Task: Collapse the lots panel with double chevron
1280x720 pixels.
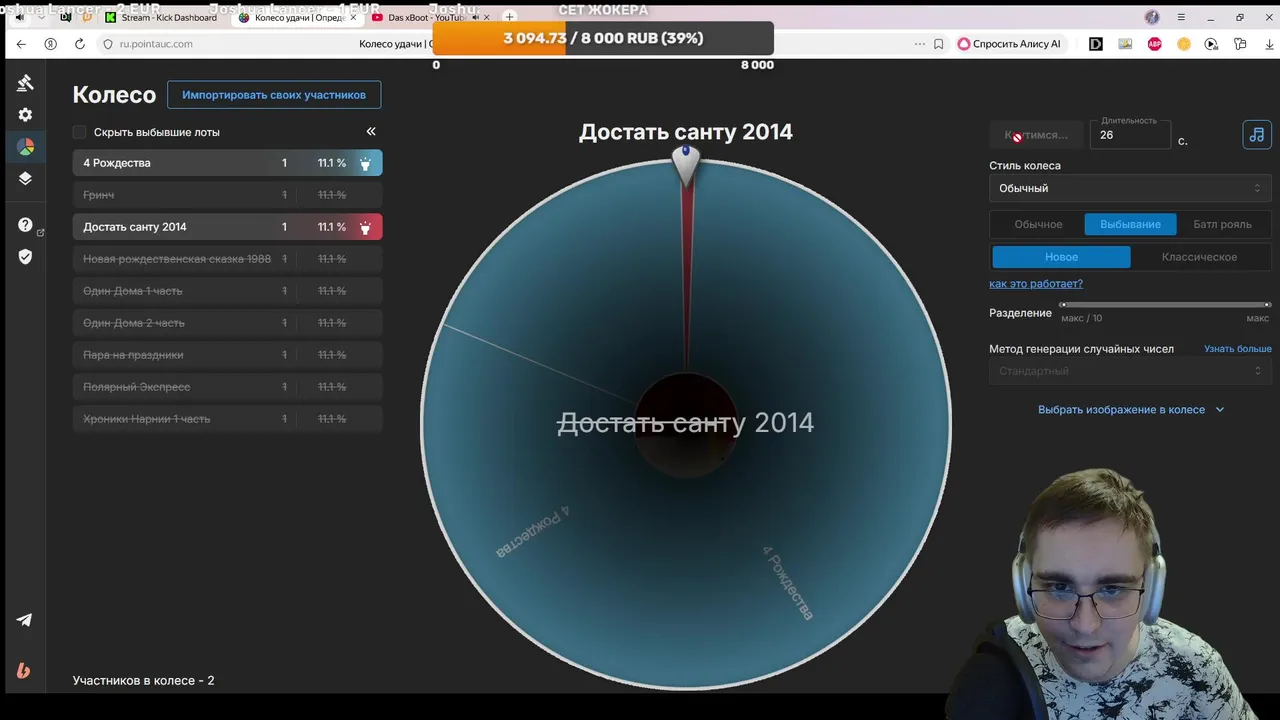Action: (x=371, y=132)
